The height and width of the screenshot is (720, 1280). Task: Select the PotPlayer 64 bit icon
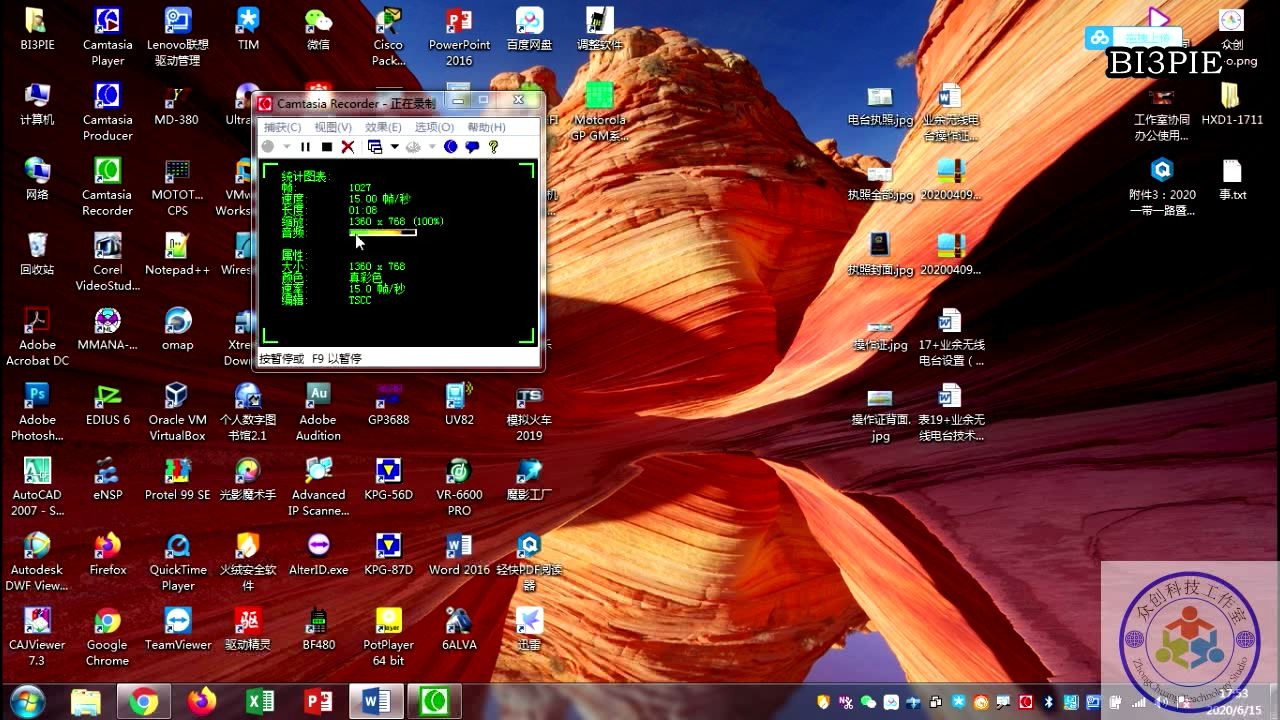pos(388,636)
